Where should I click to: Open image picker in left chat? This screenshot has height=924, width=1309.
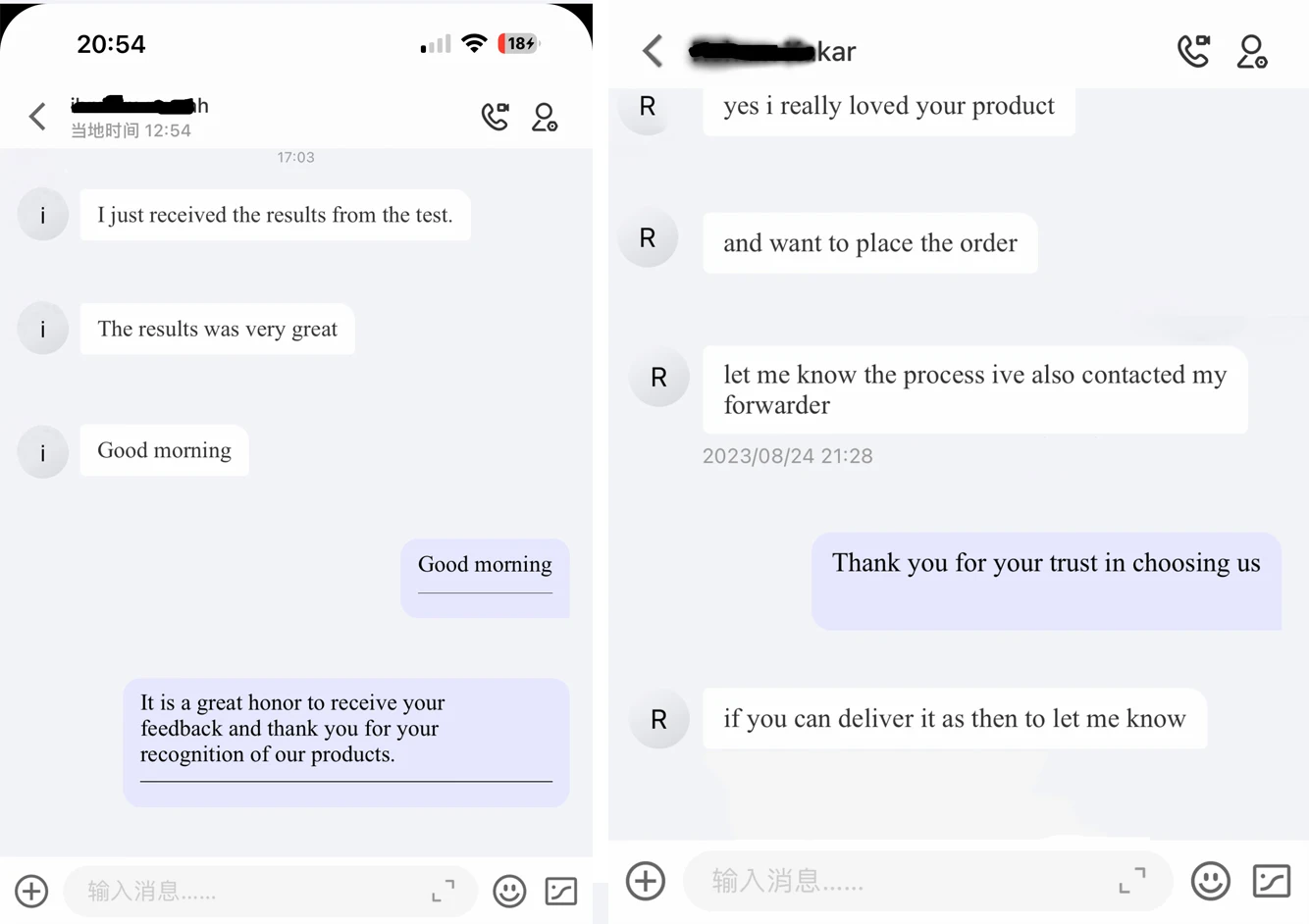[x=561, y=891]
